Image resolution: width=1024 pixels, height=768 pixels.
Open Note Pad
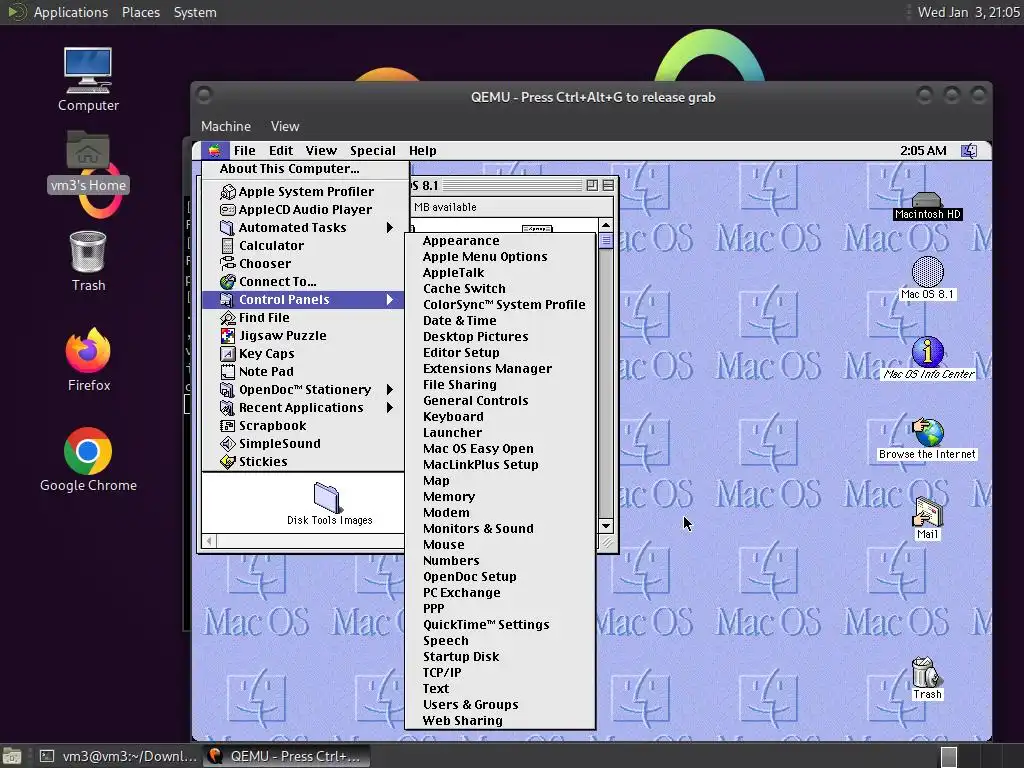302,372
